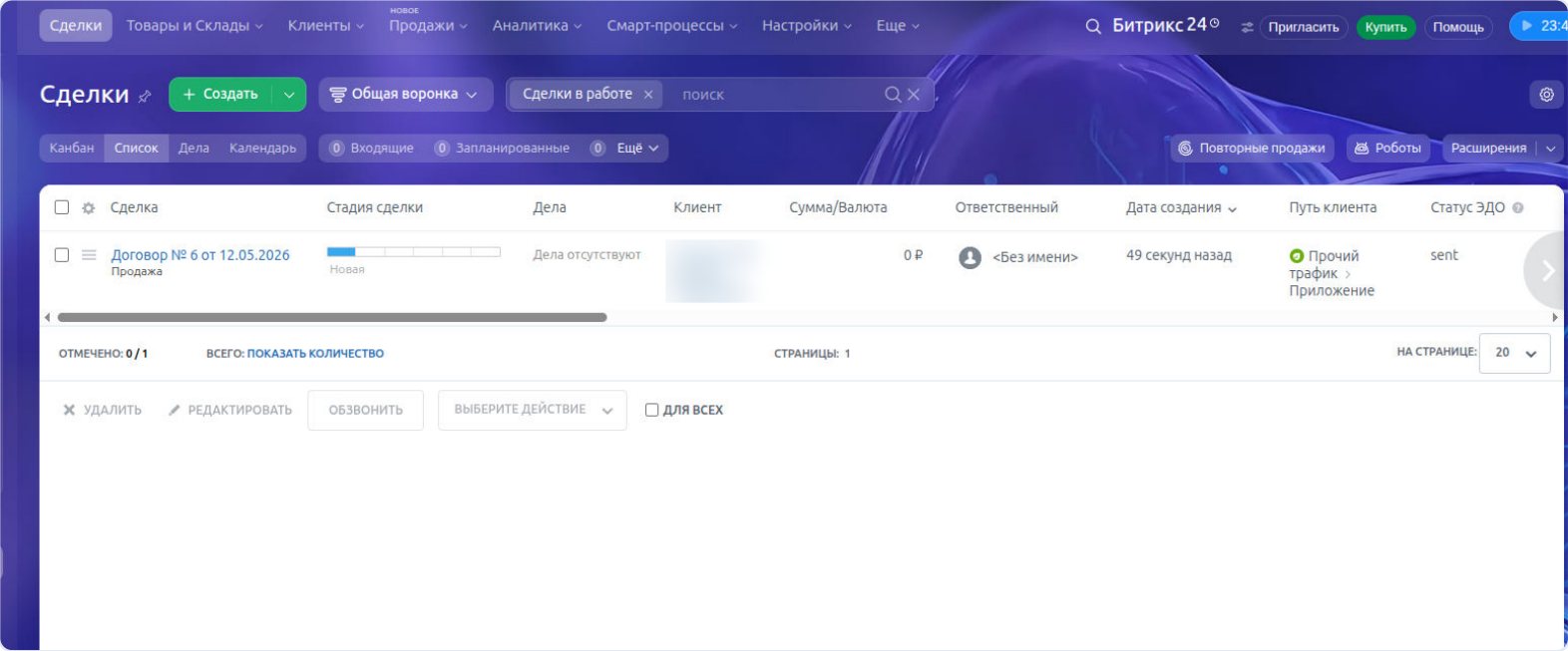Click the РЕДАКТИРОВАТЬ action

click(x=230, y=410)
